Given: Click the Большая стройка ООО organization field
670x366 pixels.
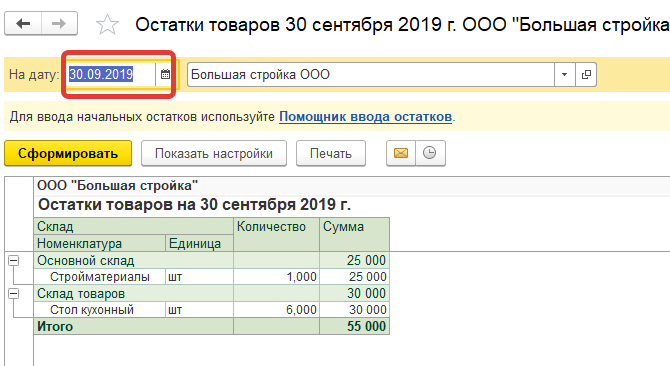Looking at the screenshot, I should click(x=371, y=75).
